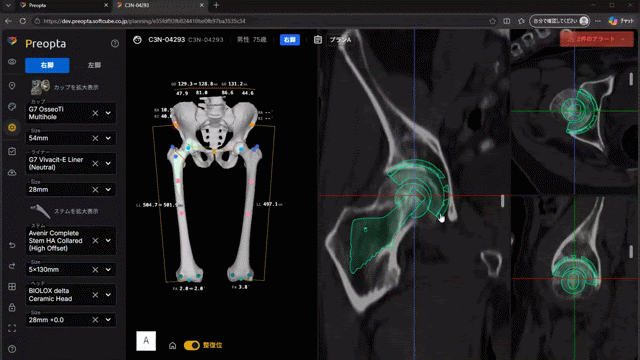
Task: Click the bottom-right sagittal CT view
Action: (x=575, y=278)
